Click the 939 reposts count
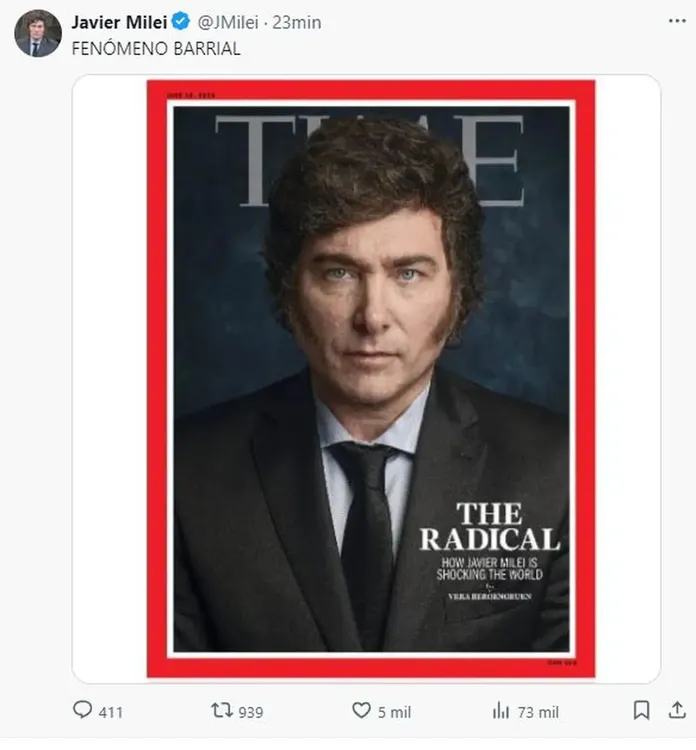Viewport: 696px width, 750px height. point(251,712)
